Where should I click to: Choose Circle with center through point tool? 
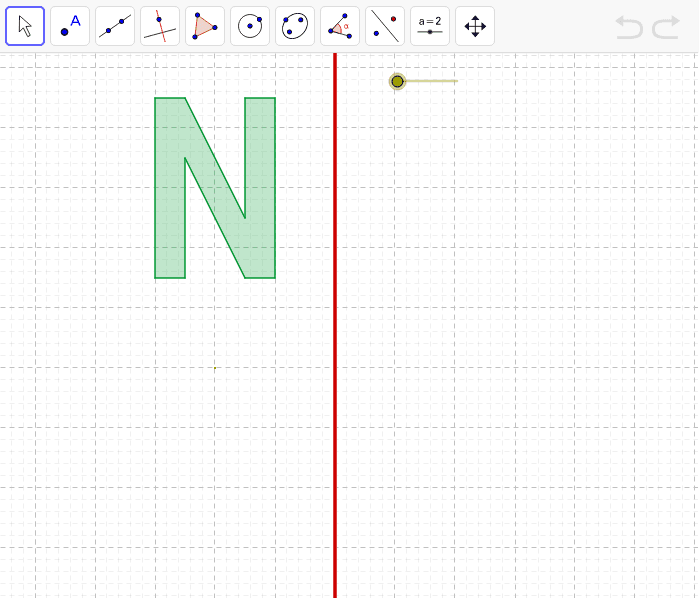click(x=250, y=26)
